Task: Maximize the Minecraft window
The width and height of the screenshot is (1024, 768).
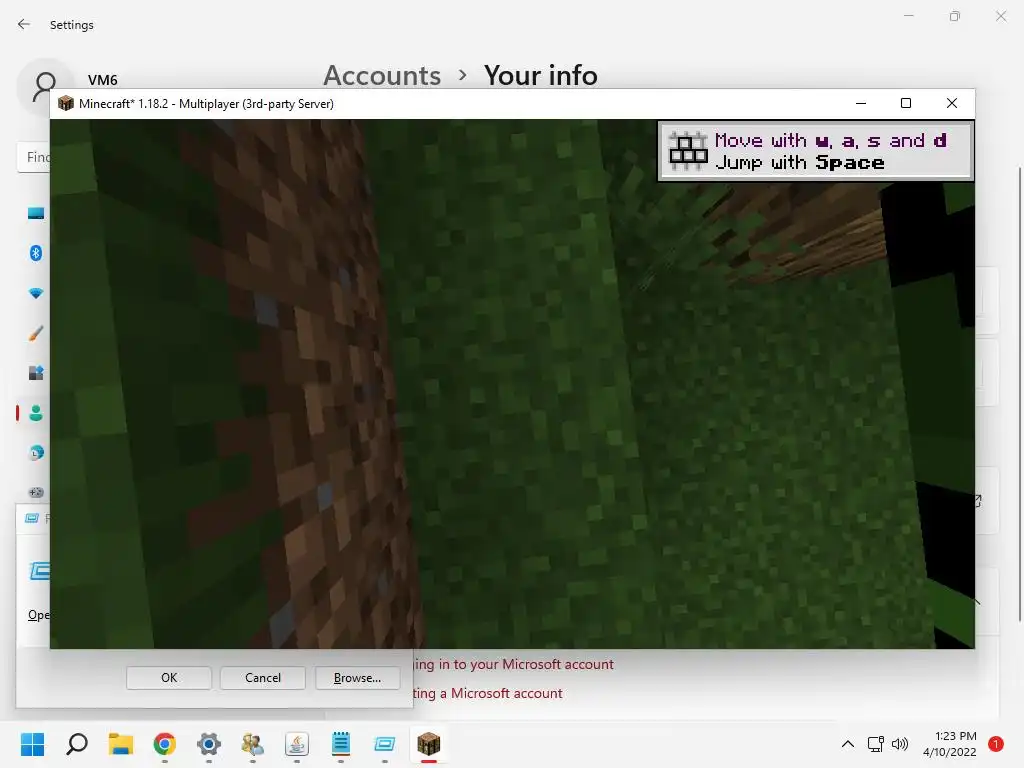Action: [x=906, y=103]
